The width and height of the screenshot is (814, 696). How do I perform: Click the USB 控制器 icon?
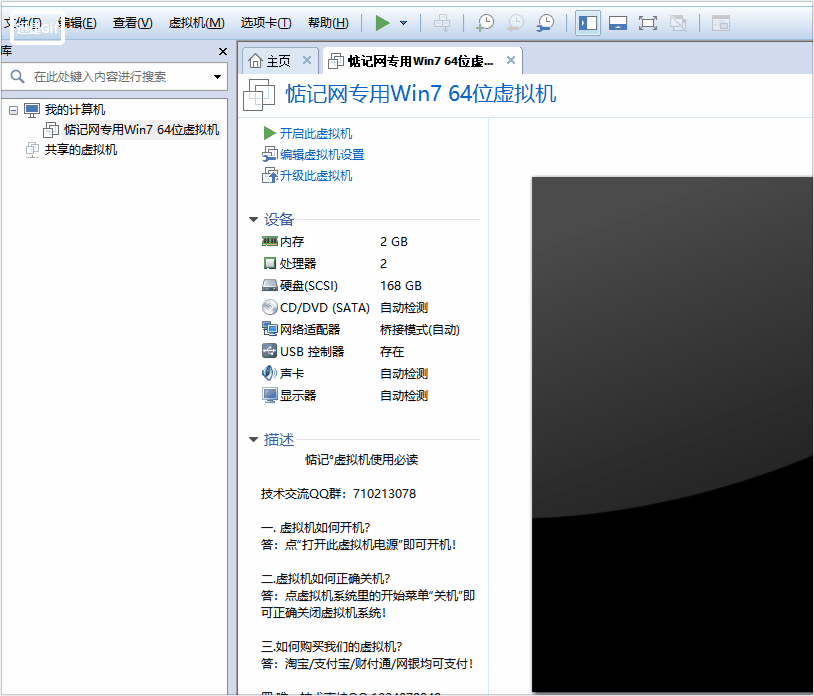269,351
